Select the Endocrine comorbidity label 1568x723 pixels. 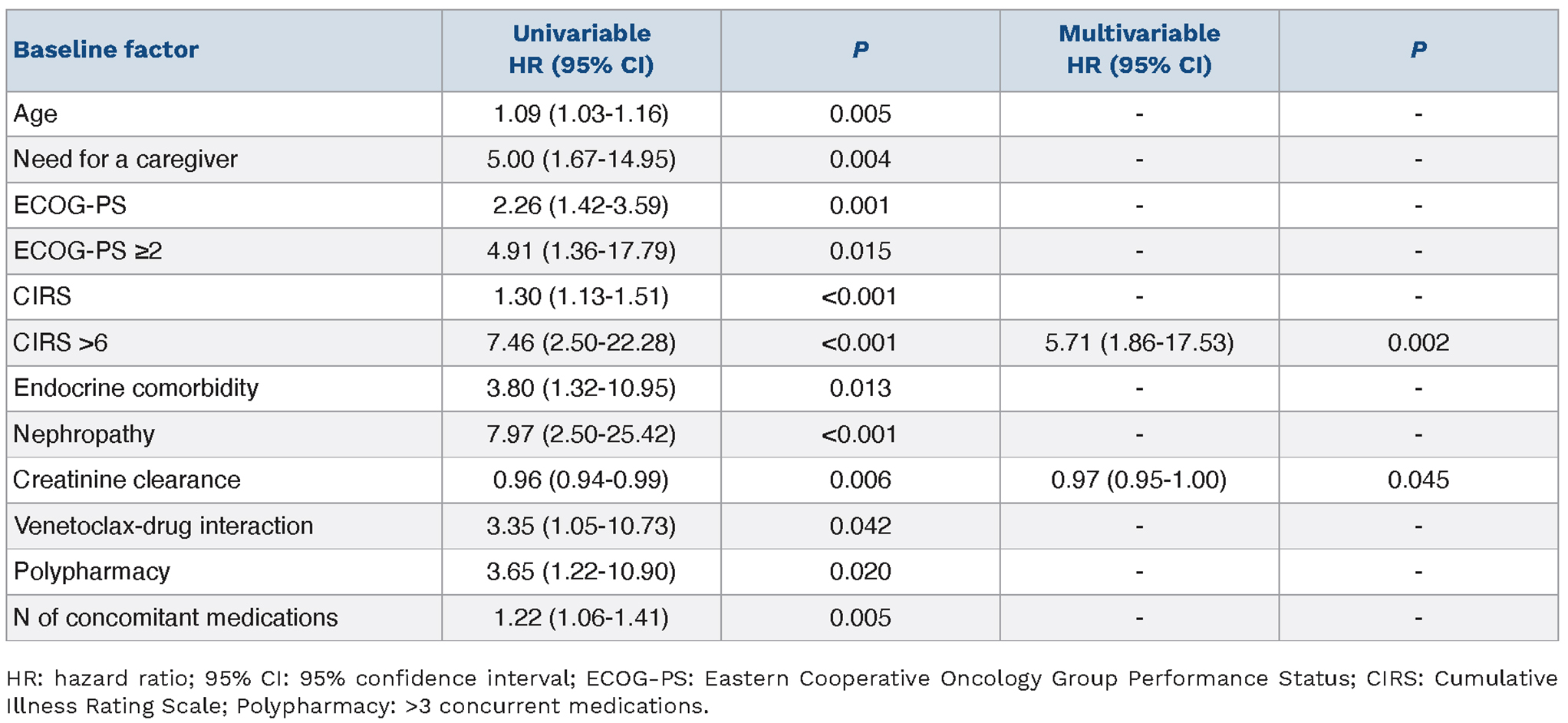[136, 388]
